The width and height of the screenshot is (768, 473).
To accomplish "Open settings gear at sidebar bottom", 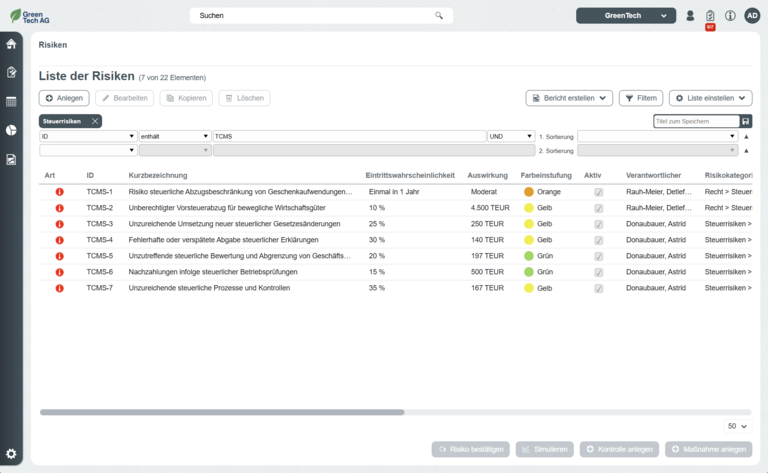I will click(x=11, y=453).
